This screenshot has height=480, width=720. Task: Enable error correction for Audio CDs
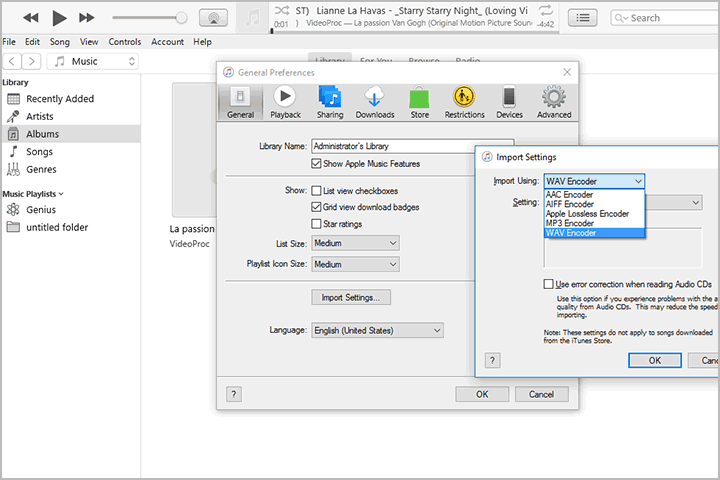548,284
